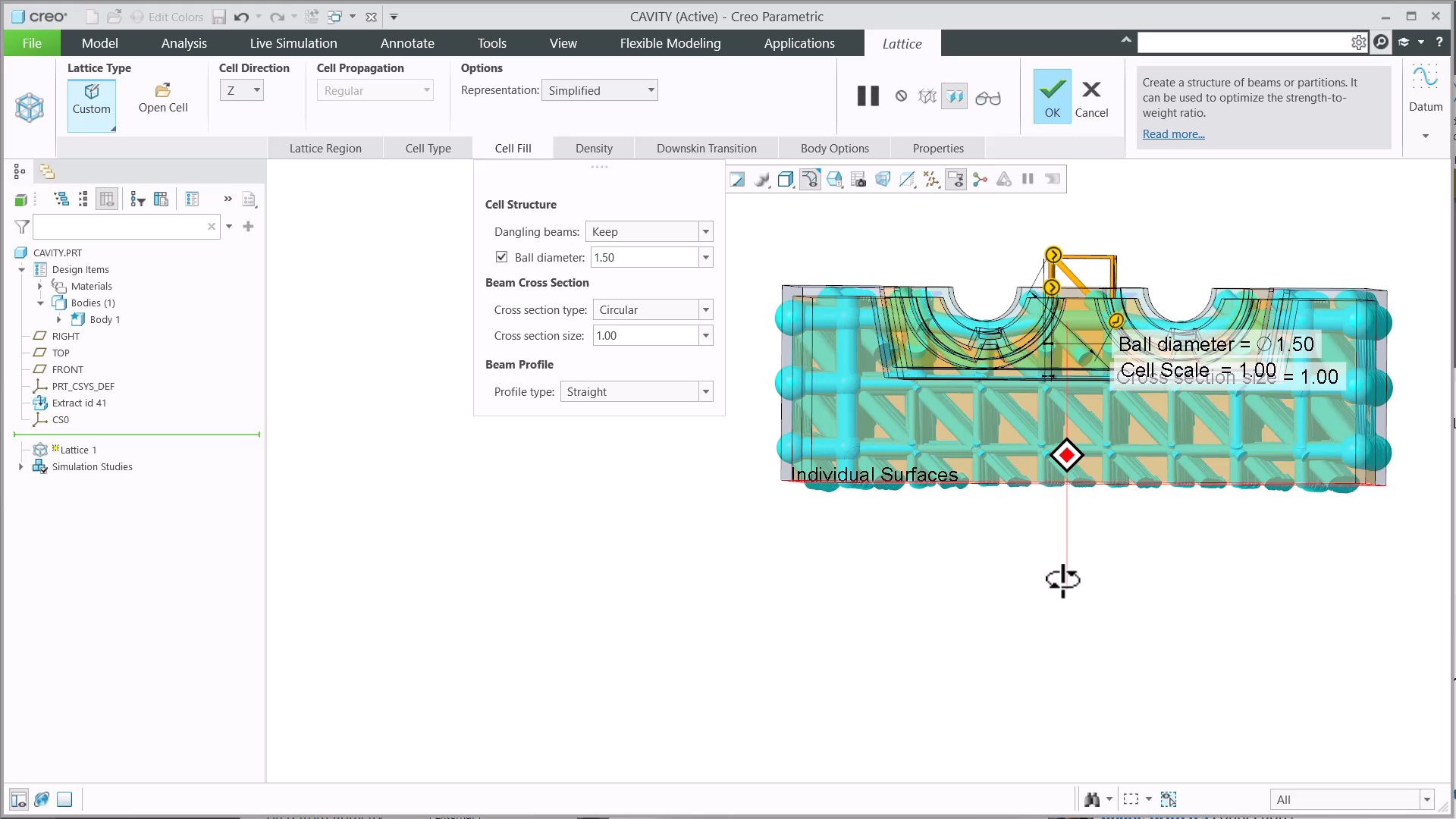This screenshot has width=1456, height=819.
Task: Click the collapse-all tree icon
Action: [83, 199]
